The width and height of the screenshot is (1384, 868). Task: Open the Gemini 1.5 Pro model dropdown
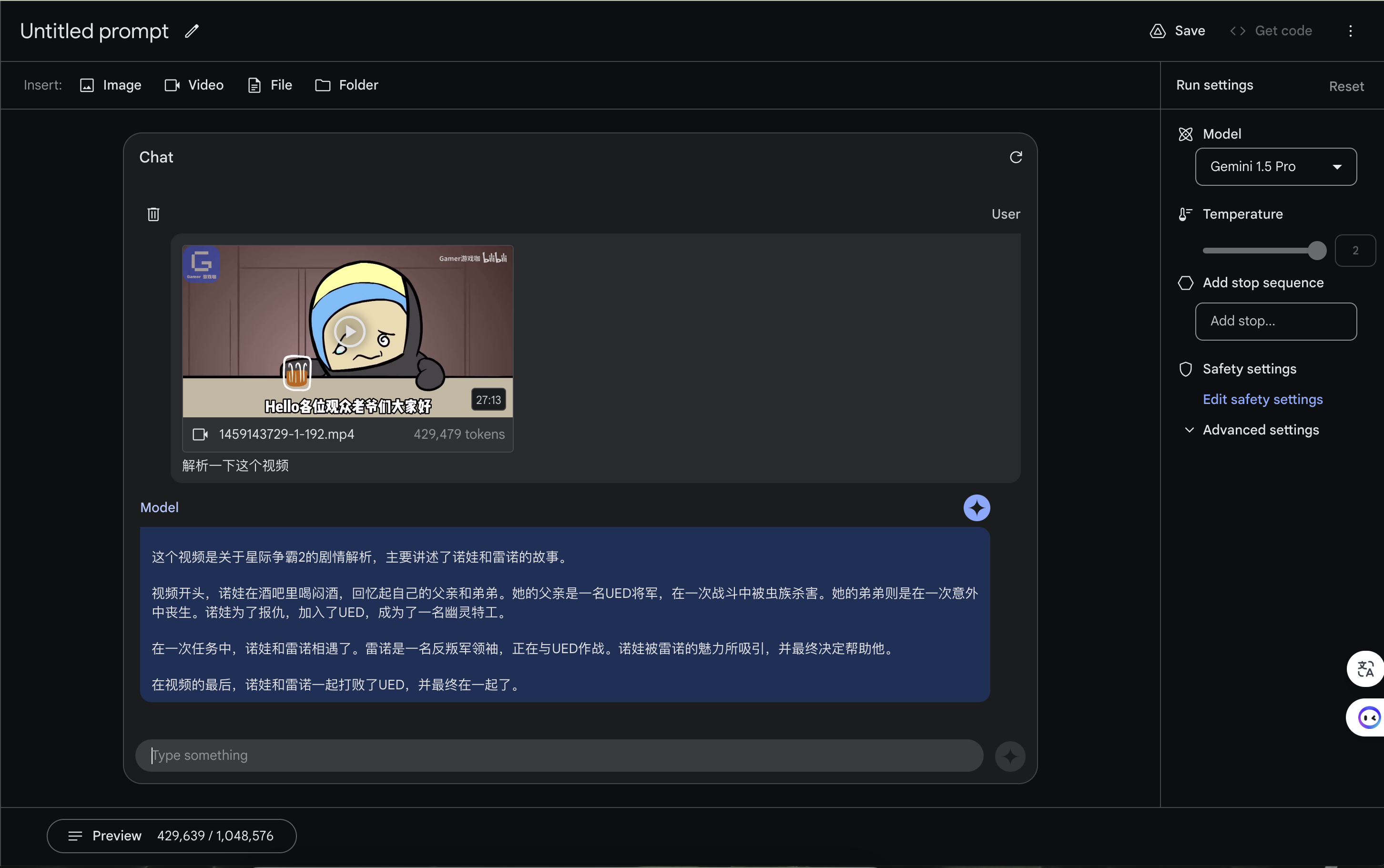point(1275,166)
